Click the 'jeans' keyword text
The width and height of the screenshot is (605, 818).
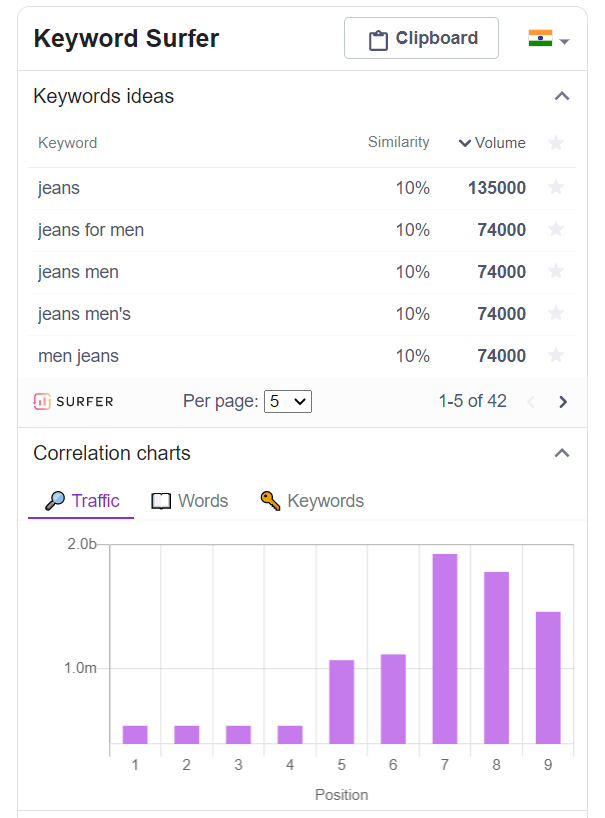coord(58,188)
